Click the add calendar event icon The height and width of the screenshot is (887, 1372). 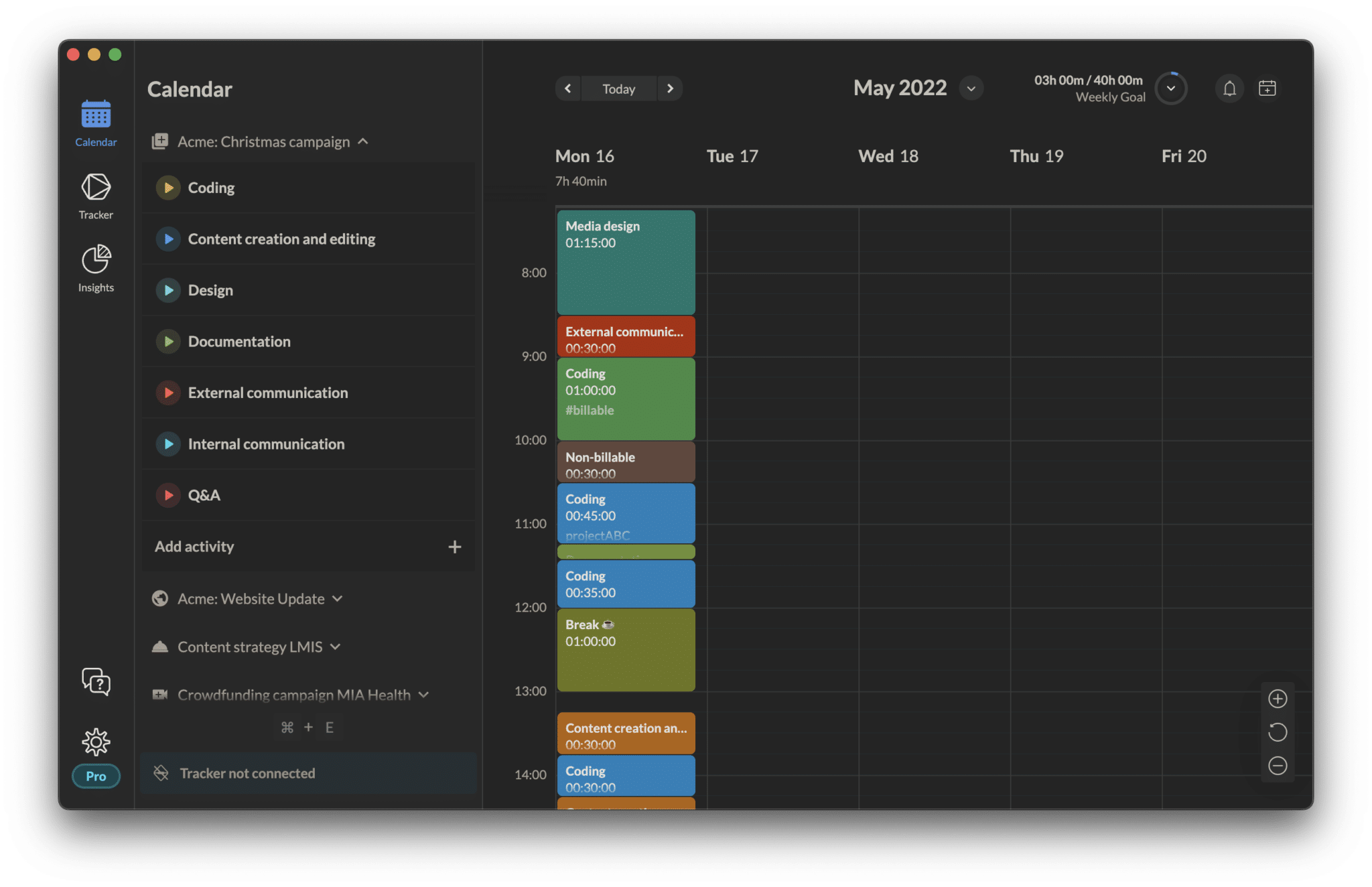coord(1267,88)
